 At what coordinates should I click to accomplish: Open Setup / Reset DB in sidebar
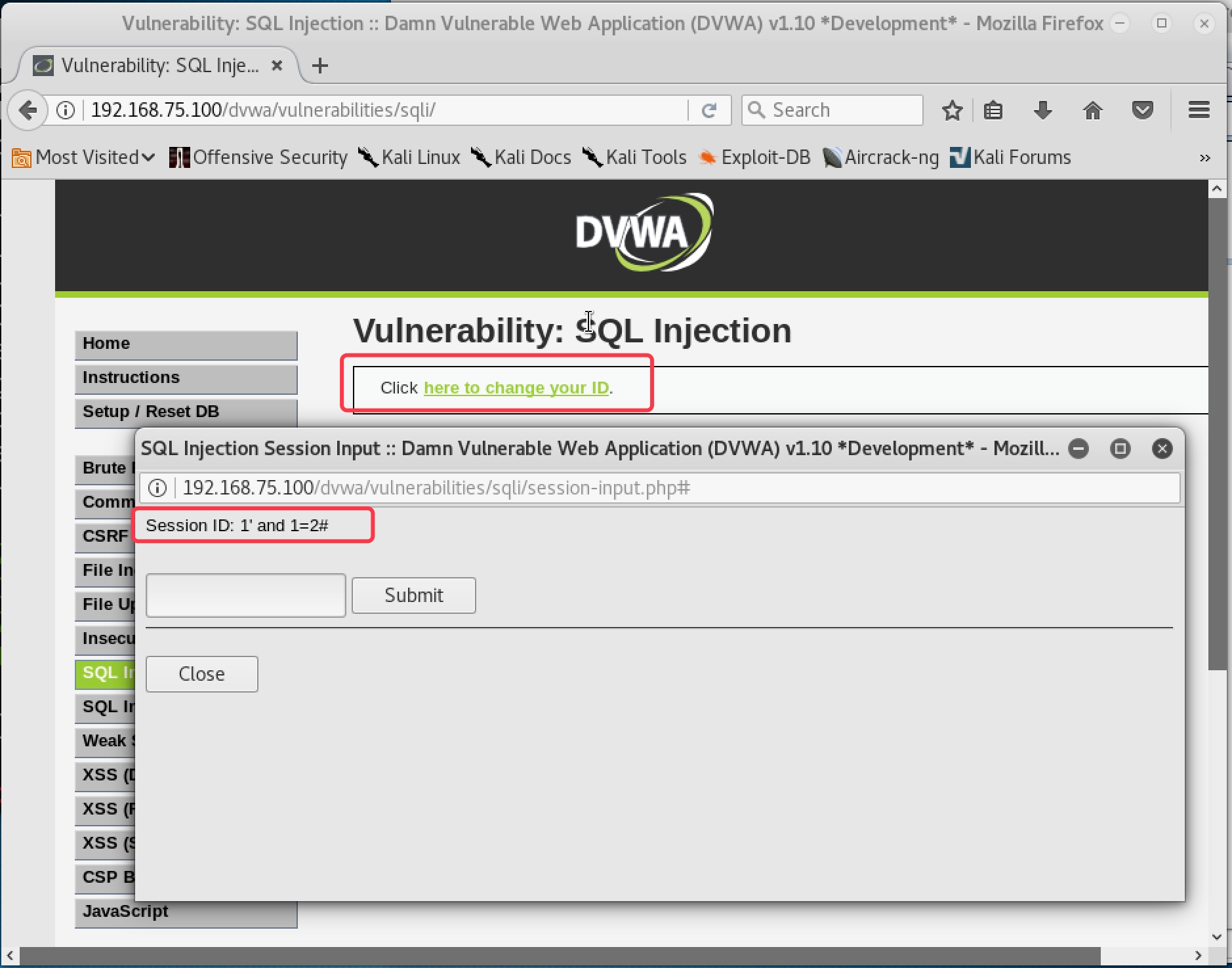point(186,413)
